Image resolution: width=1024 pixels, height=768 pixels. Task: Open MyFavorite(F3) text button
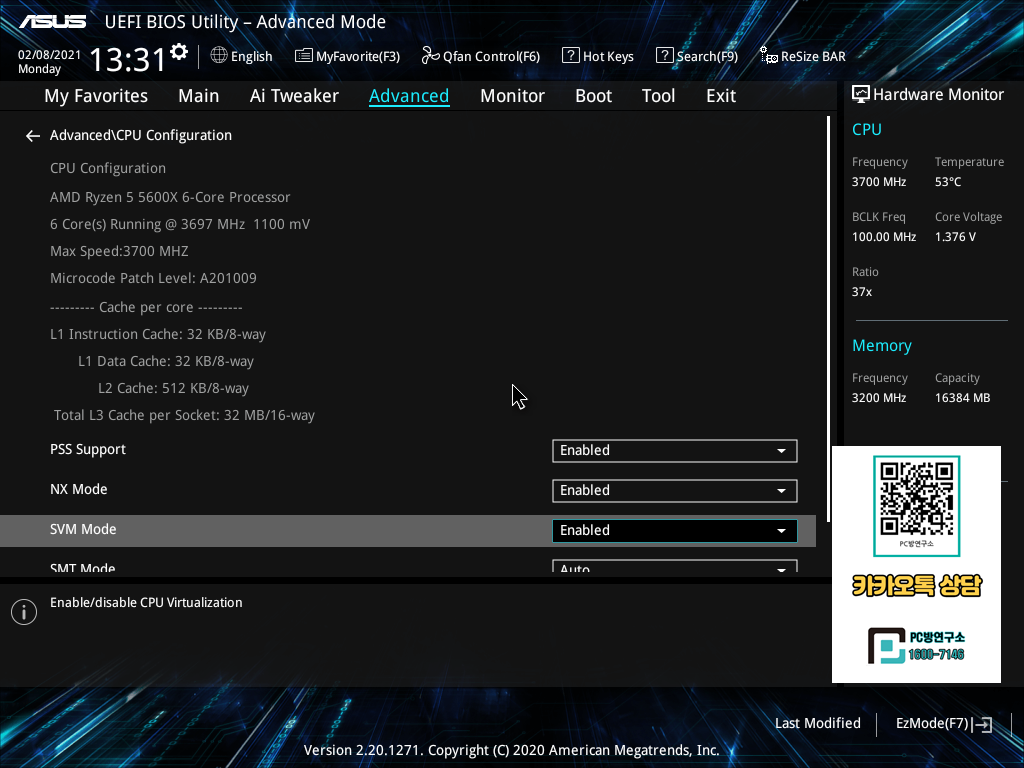pos(358,56)
